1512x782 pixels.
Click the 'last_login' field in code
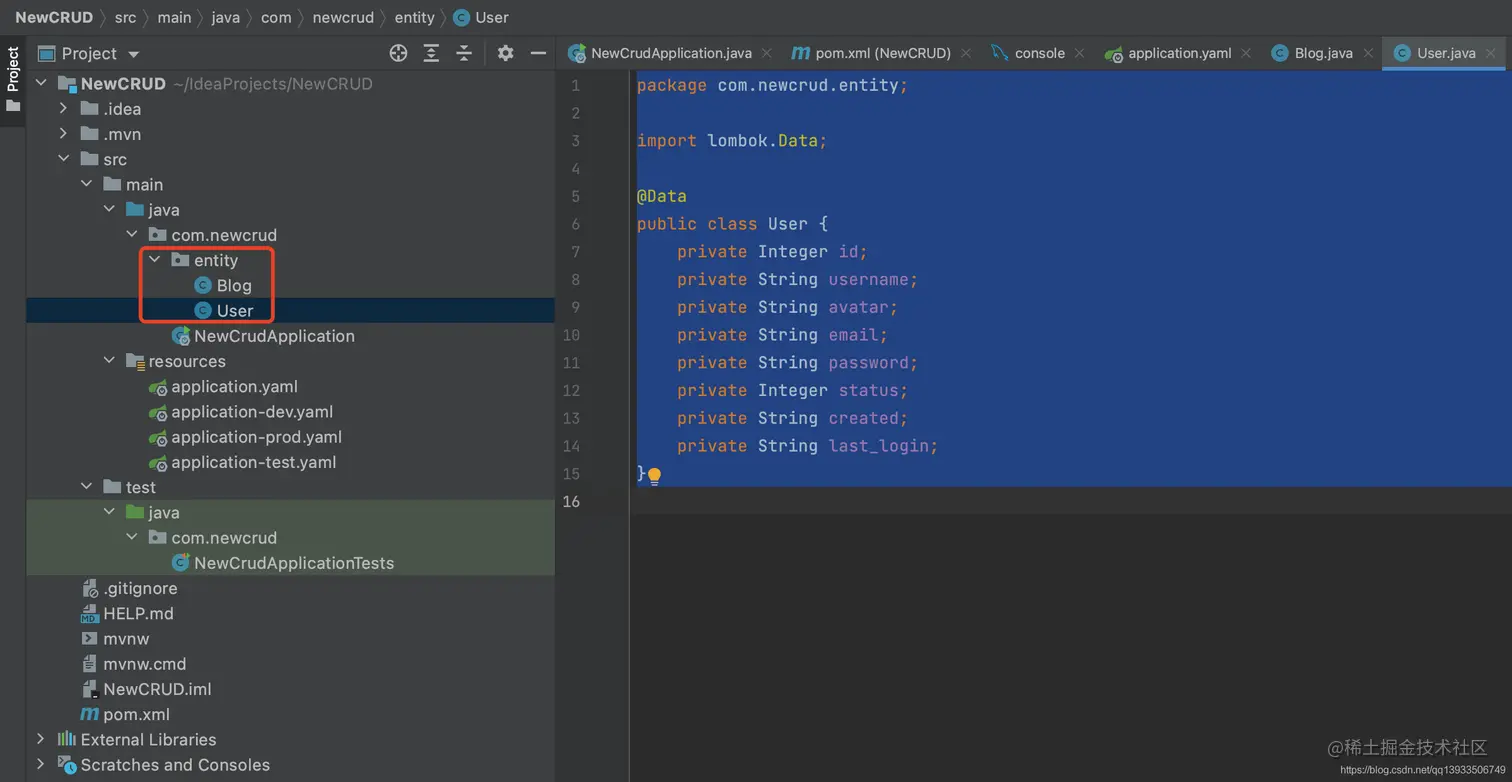[x=878, y=446]
